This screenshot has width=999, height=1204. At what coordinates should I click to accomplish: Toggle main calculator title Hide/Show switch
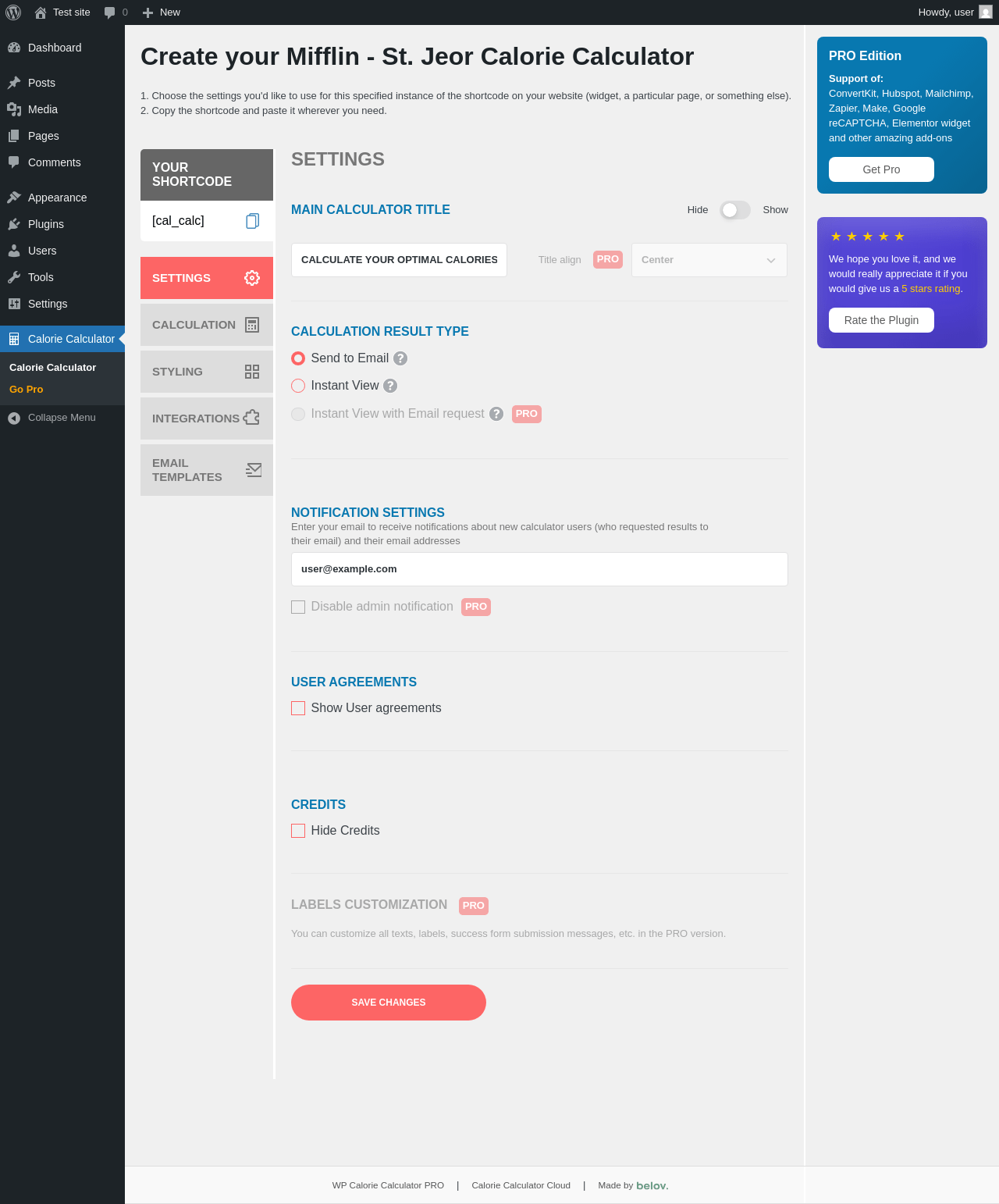pos(735,210)
